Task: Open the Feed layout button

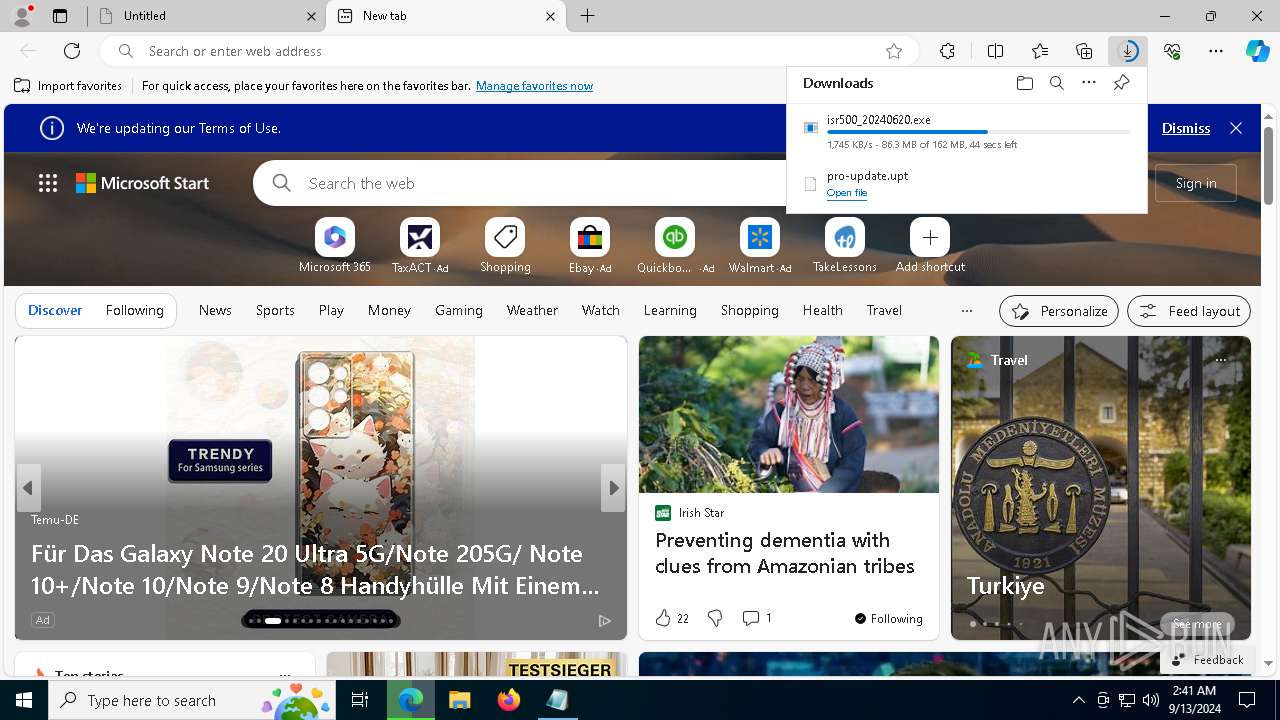Action: point(1189,311)
